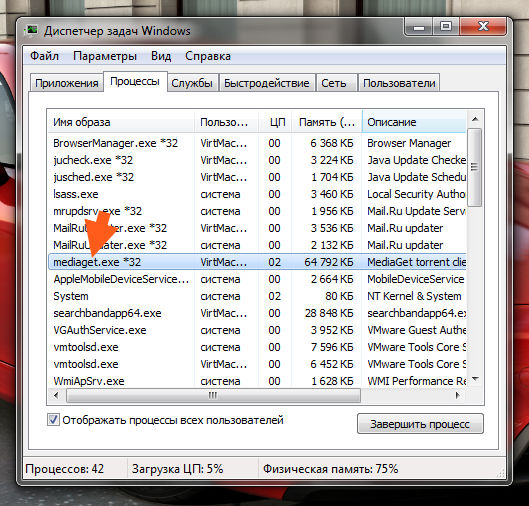This screenshot has height=506, width=529.
Task: Switch to the Службы tab
Action: pyautogui.click(x=192, y=83)
